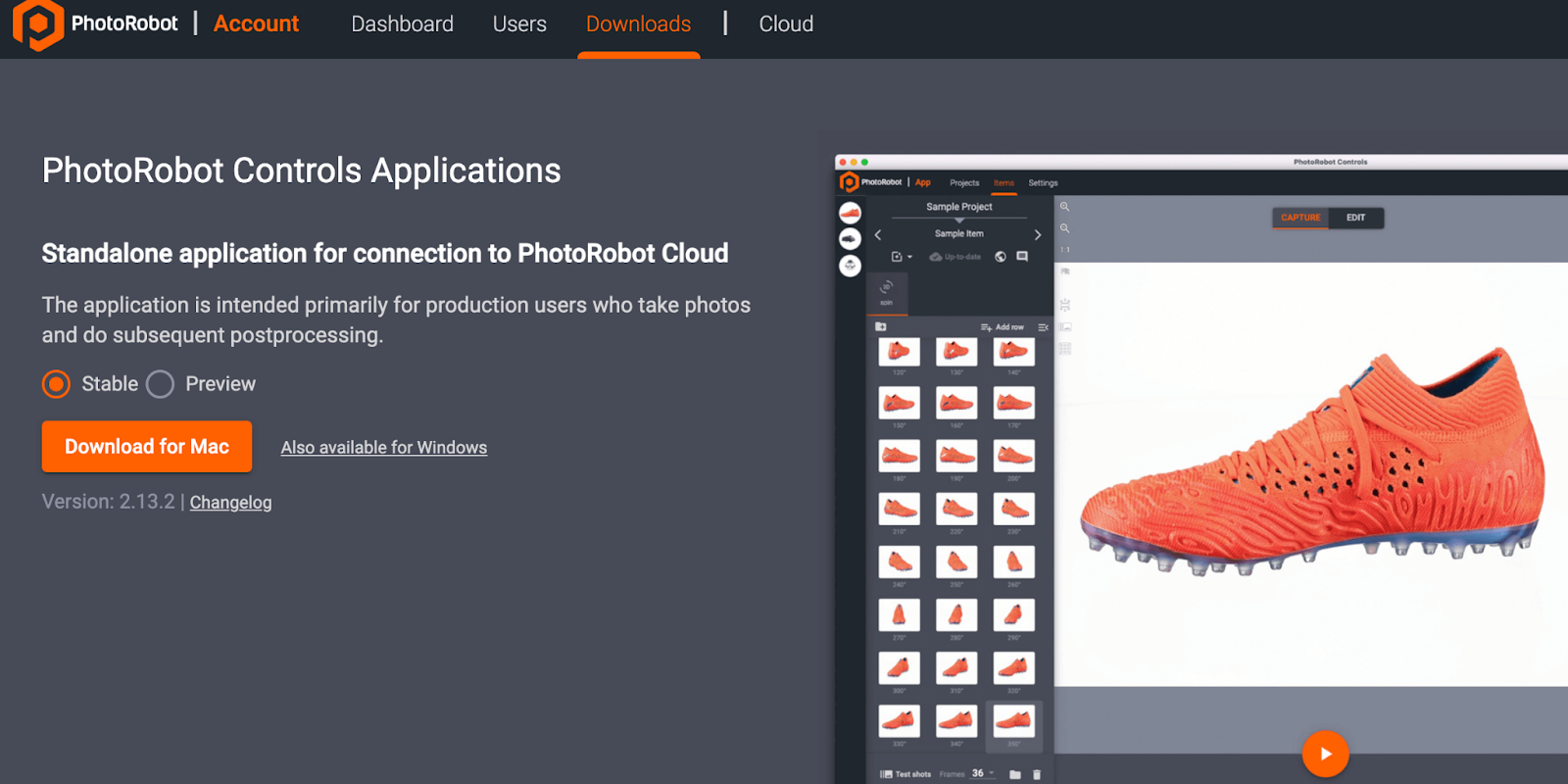This screenshot has height=784, width=1568.
Task: Click the Download for Mac button
Action: click(147, 447)
